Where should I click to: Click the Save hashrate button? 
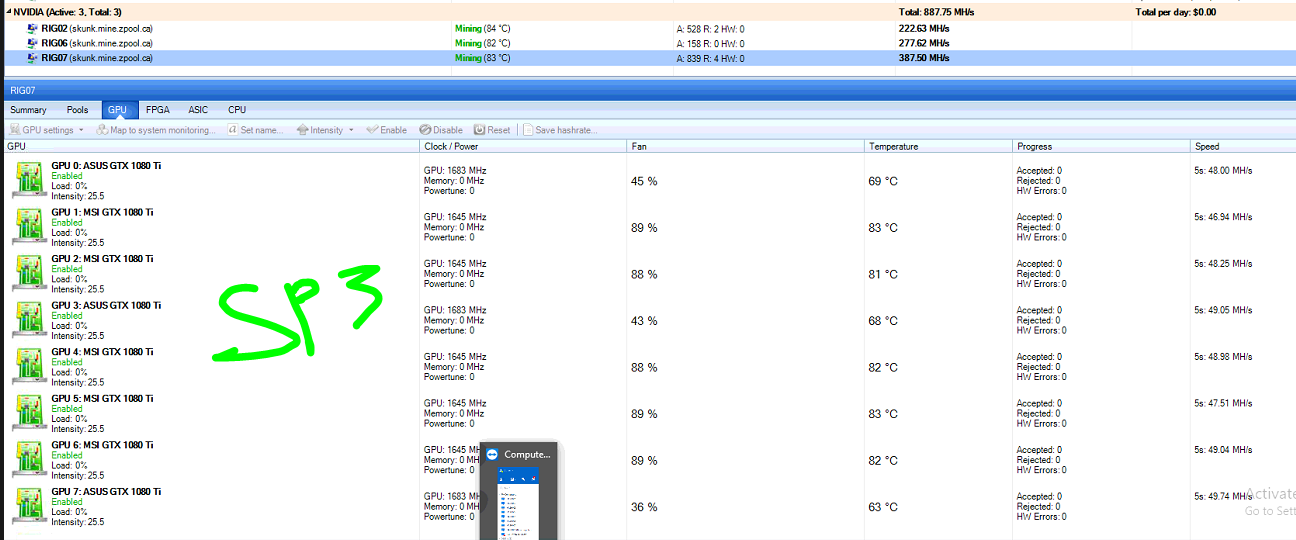[560, 130]
